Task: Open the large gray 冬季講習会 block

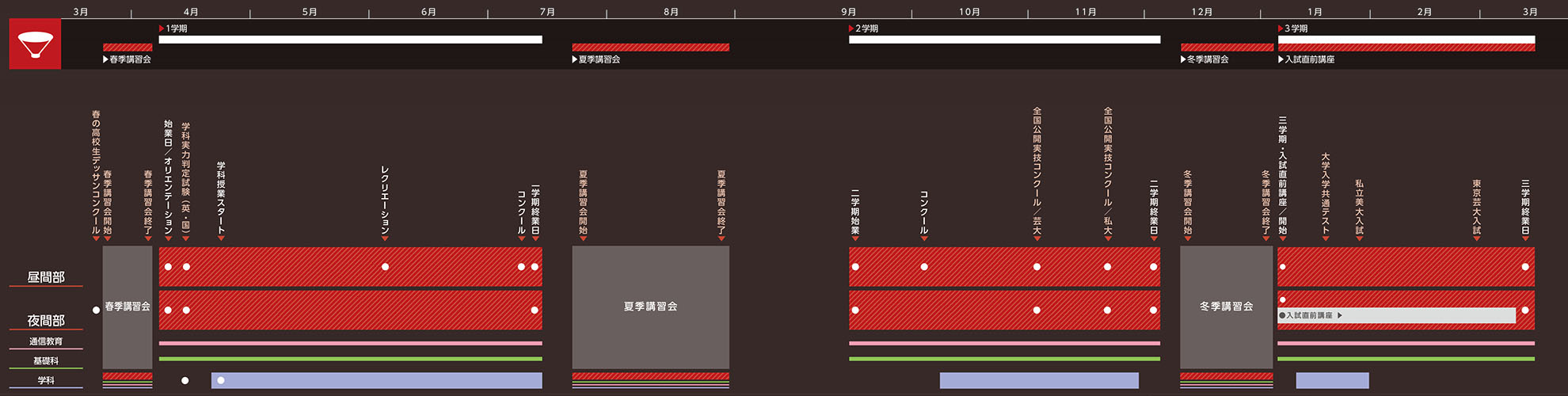Action: tap(1226, 307)
